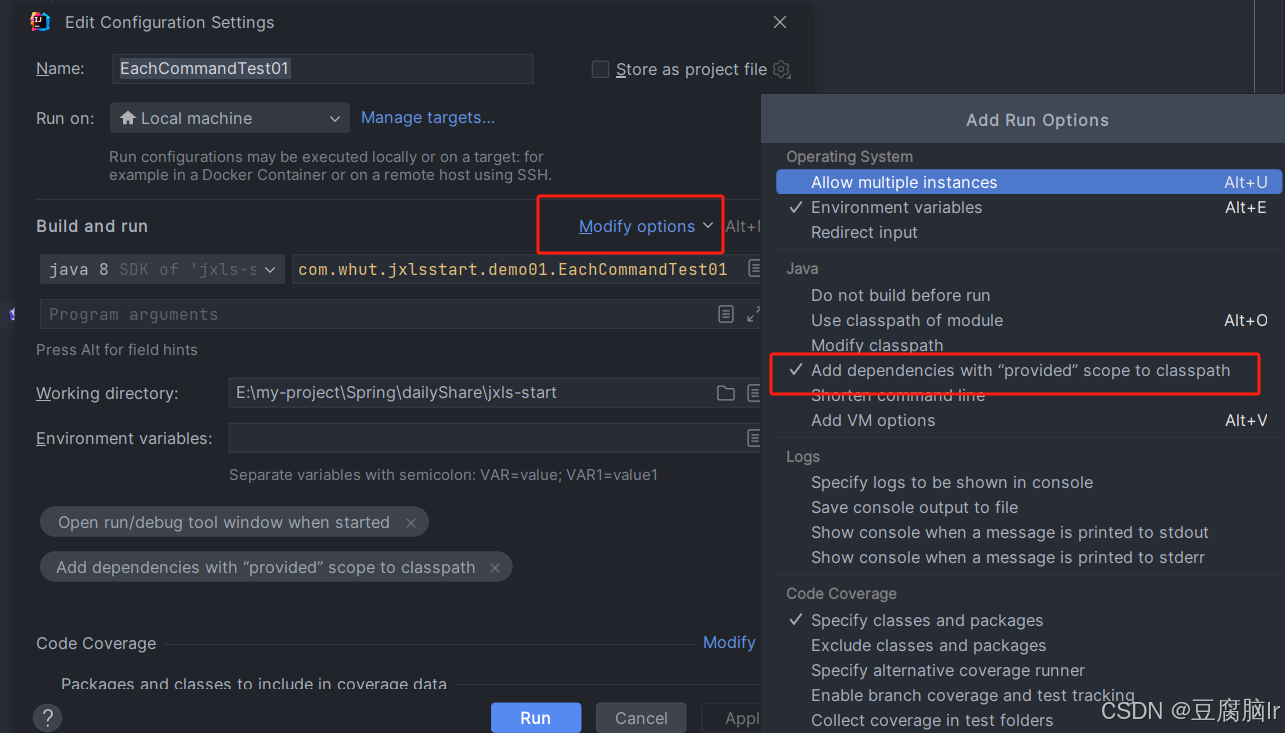Select Collect coverage in test folders

click(x=1029, y=720)
